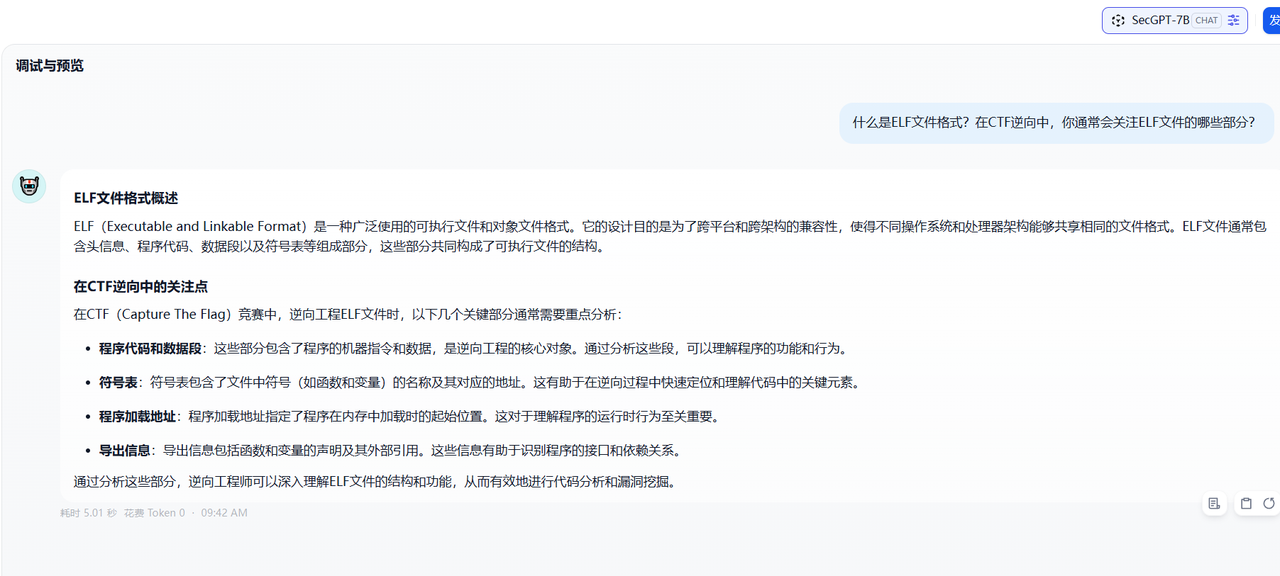Open the message log document icon

pyautogui.click(x=1214, y=504)
